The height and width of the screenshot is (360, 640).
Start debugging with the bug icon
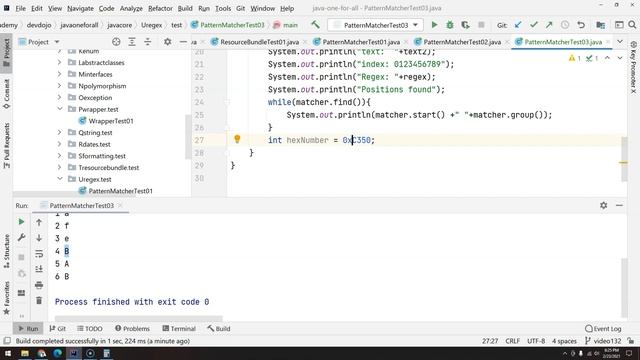click(450, 25)
